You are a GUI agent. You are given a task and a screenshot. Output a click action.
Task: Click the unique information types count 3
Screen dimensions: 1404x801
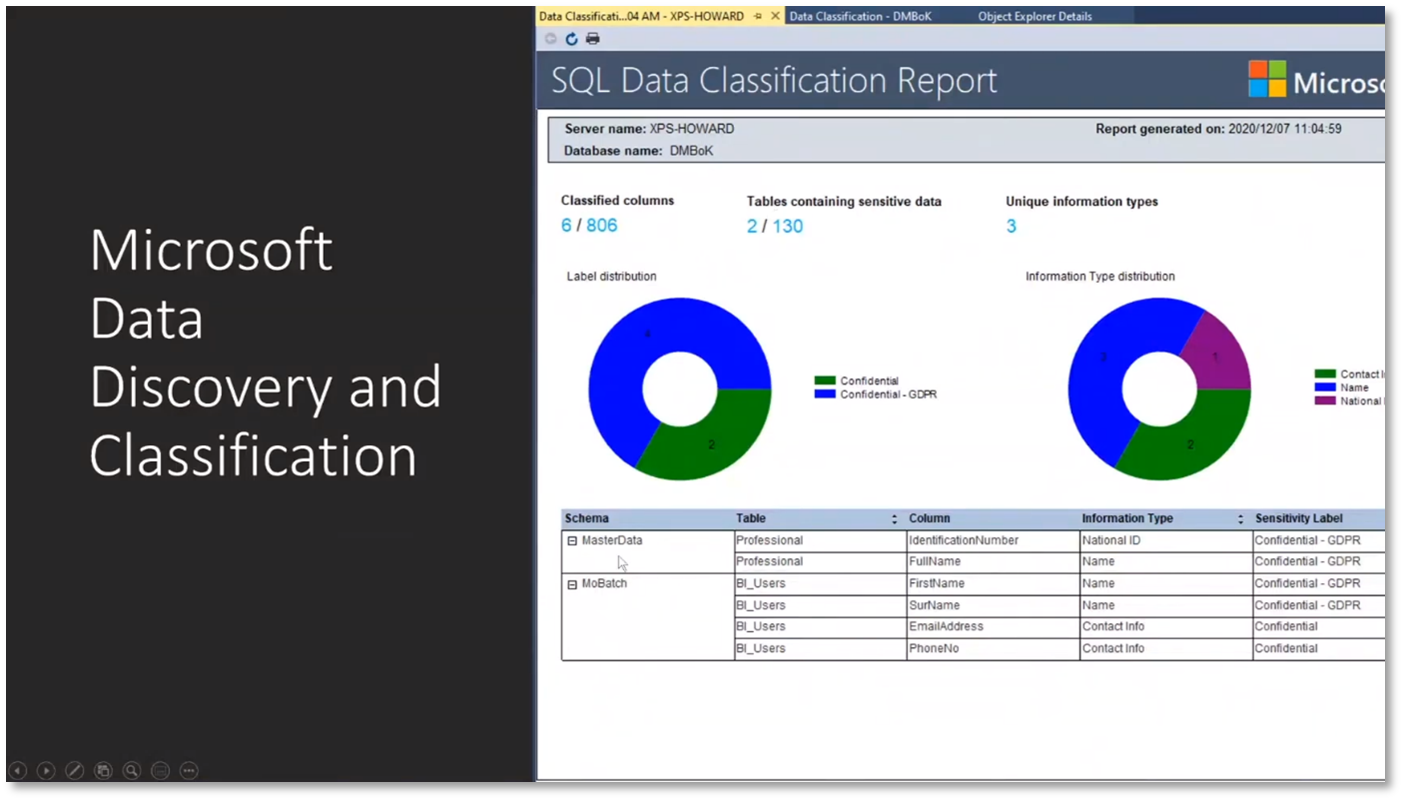pyautogui.click(x=1011, y=226)
